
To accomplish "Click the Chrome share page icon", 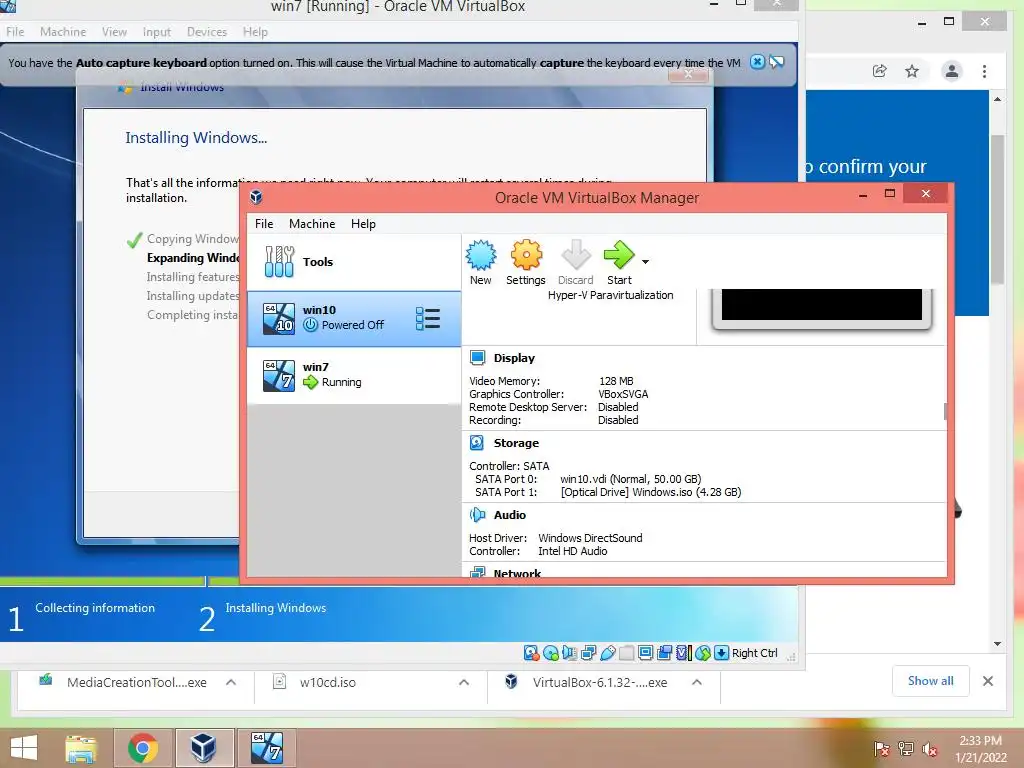I will click(880, 71).
